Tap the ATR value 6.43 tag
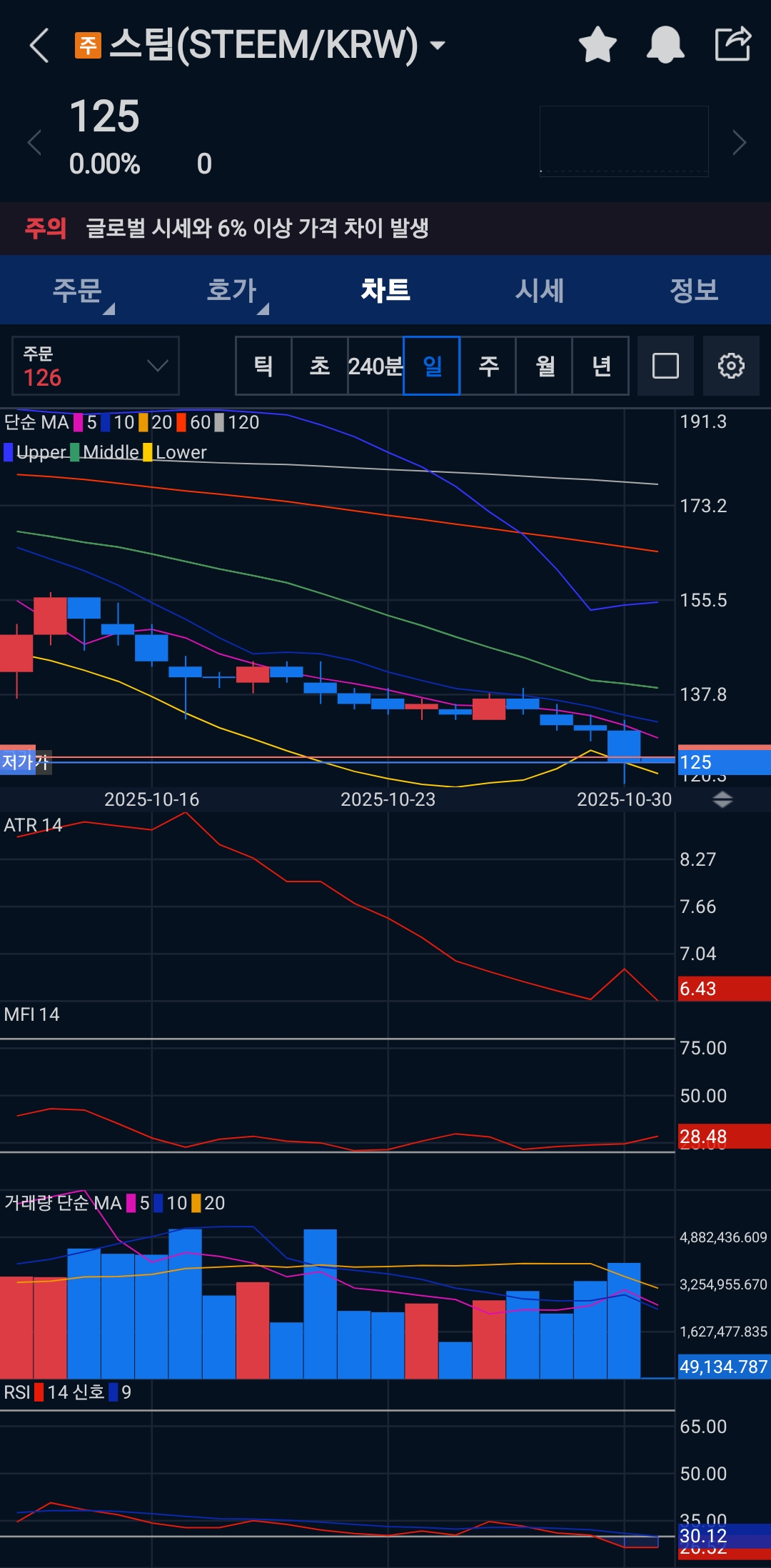 [x=724, y=989]
